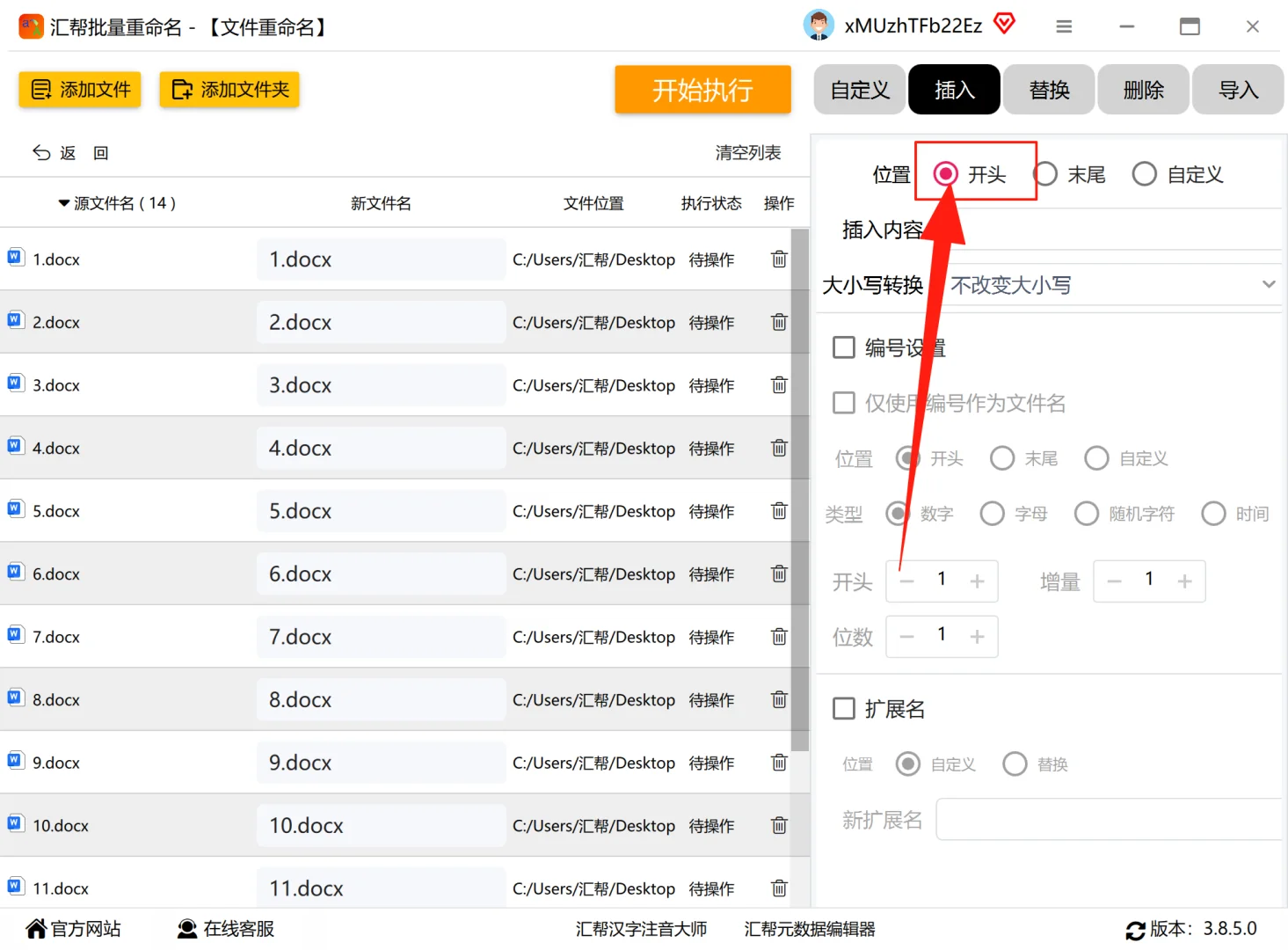
Task: Collapse the 源文件名 column filter arrow
Action: pos(62,202)
